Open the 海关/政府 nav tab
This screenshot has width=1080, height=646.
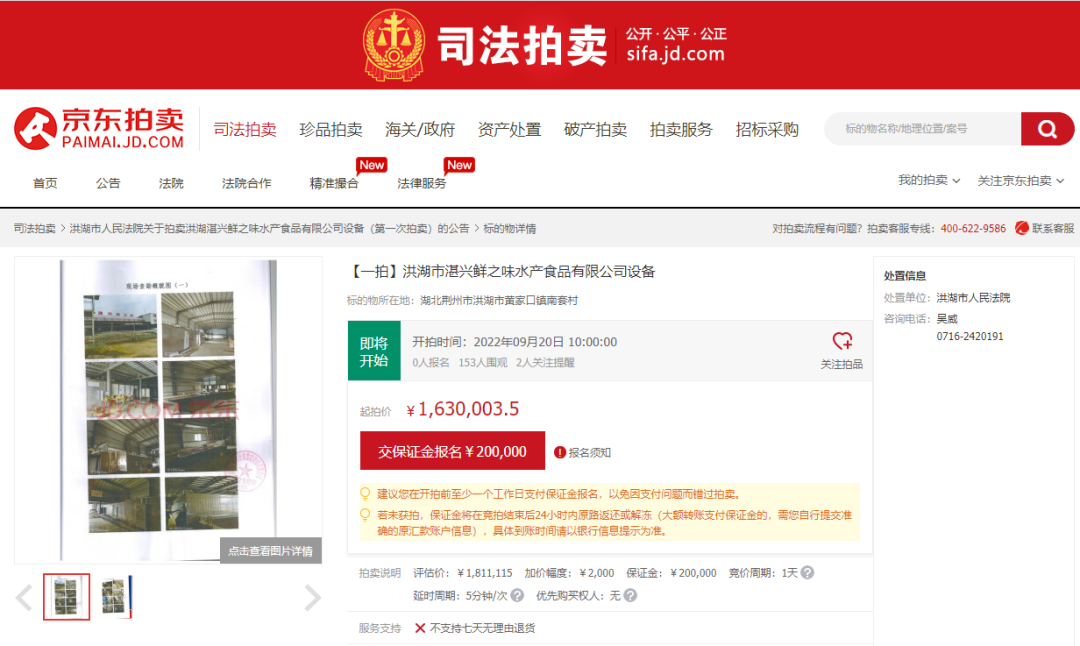coord(419,129)
